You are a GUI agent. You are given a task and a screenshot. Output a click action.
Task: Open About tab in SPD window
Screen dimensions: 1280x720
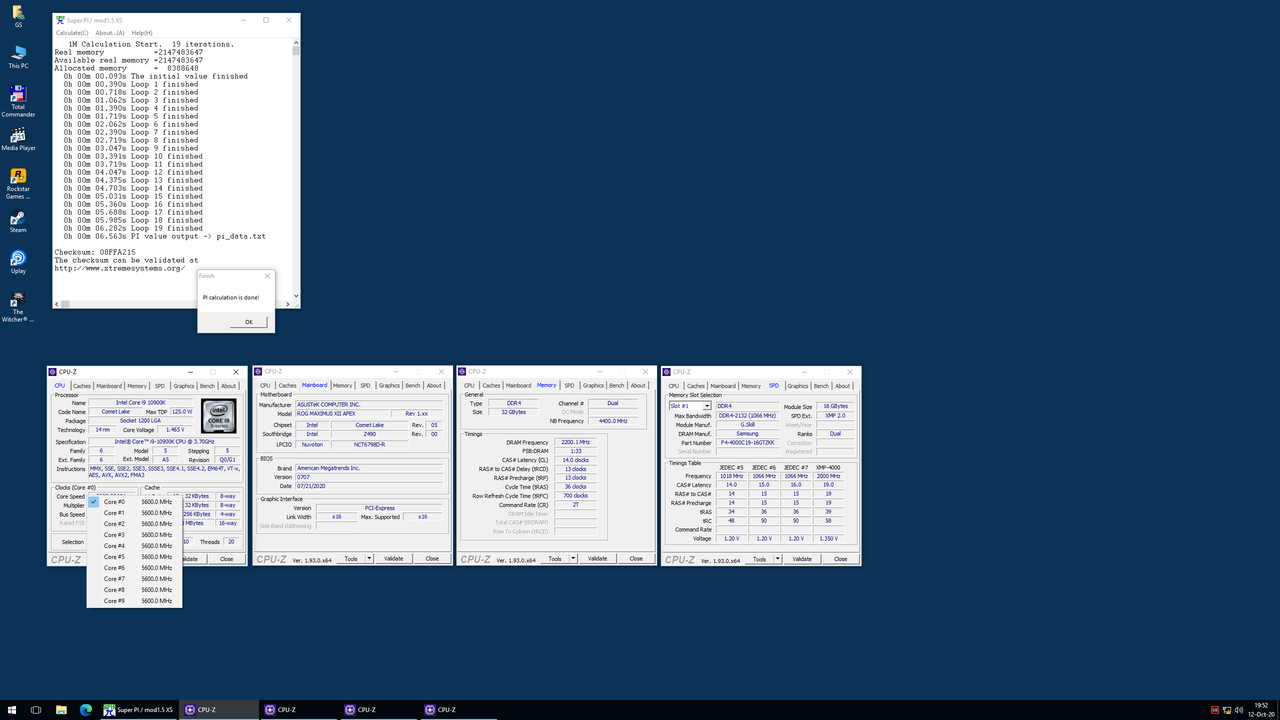842,386
